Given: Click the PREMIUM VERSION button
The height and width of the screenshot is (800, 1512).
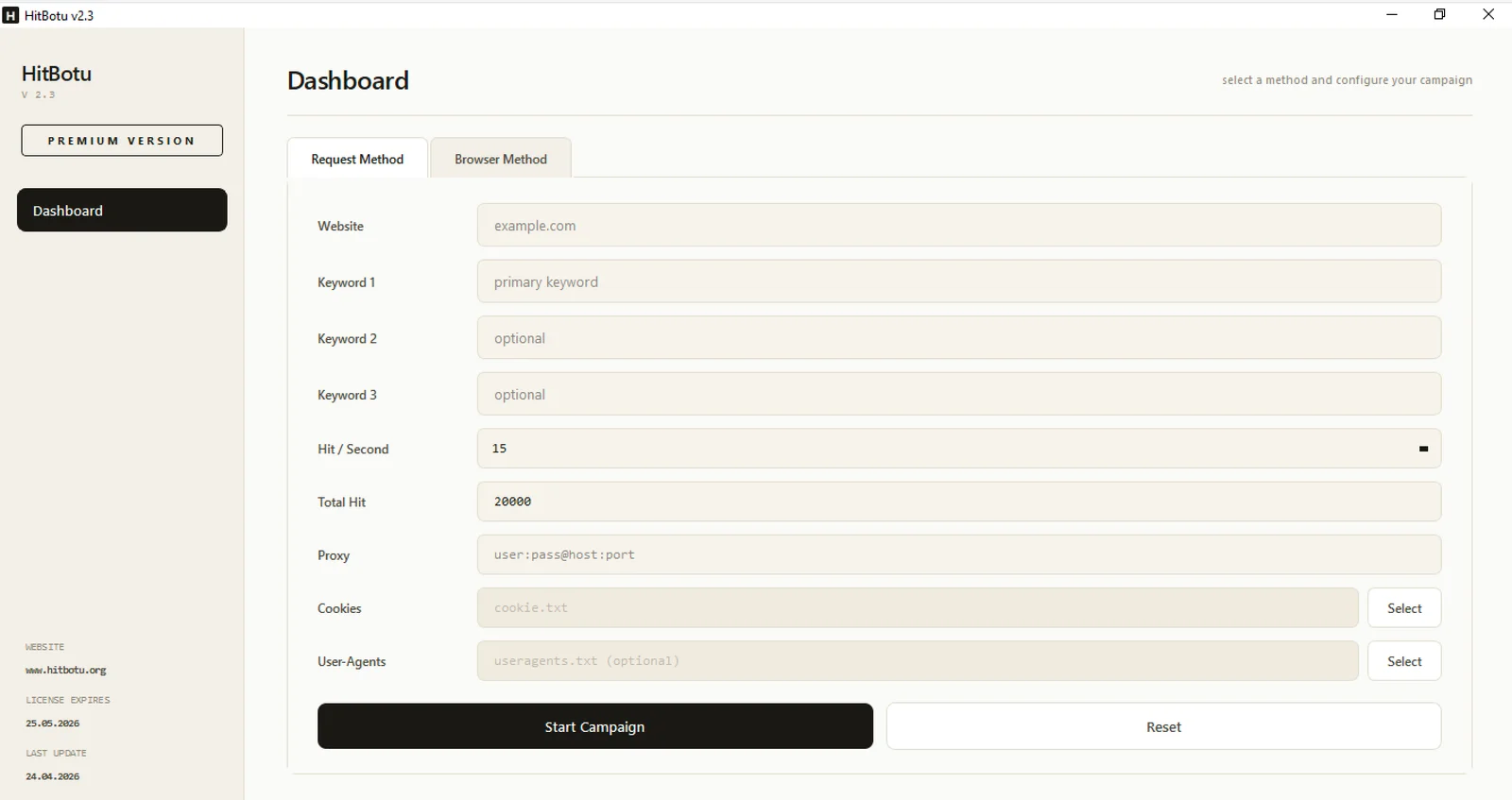Looking at the screenshot, I should 122,141.
